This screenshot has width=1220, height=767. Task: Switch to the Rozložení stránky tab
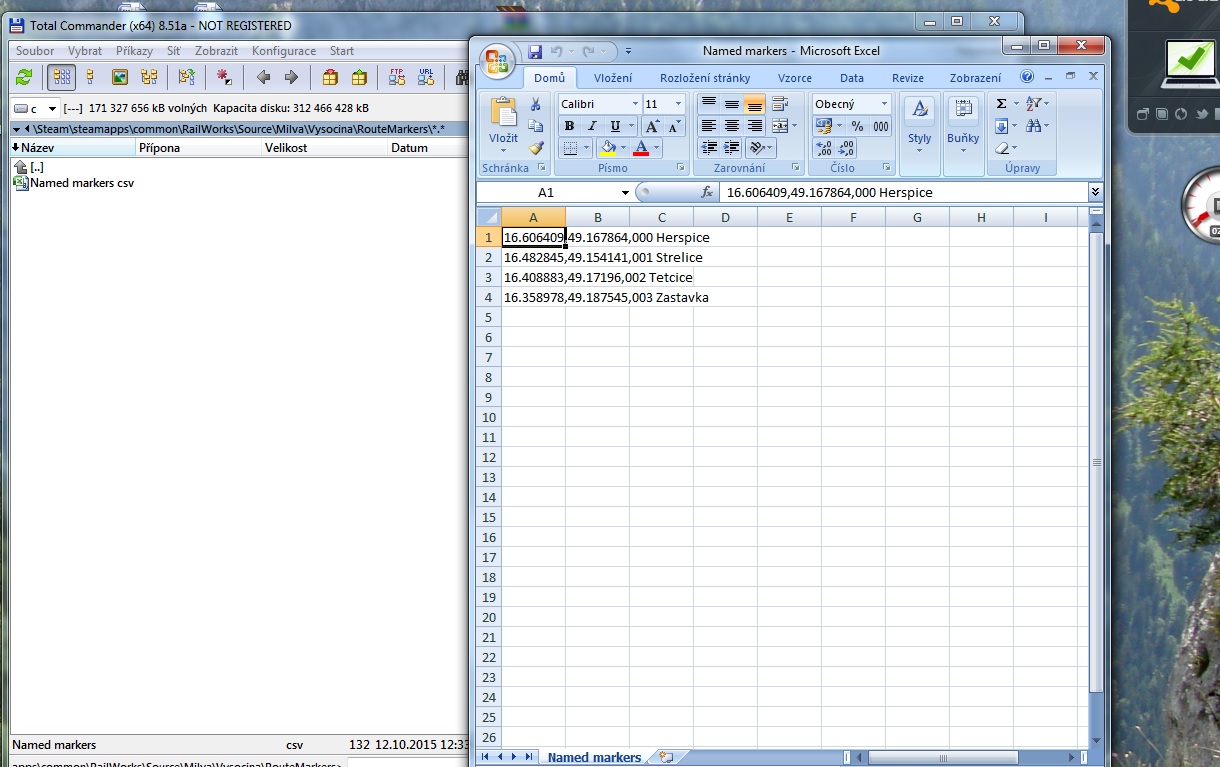(x=705, y=78)
